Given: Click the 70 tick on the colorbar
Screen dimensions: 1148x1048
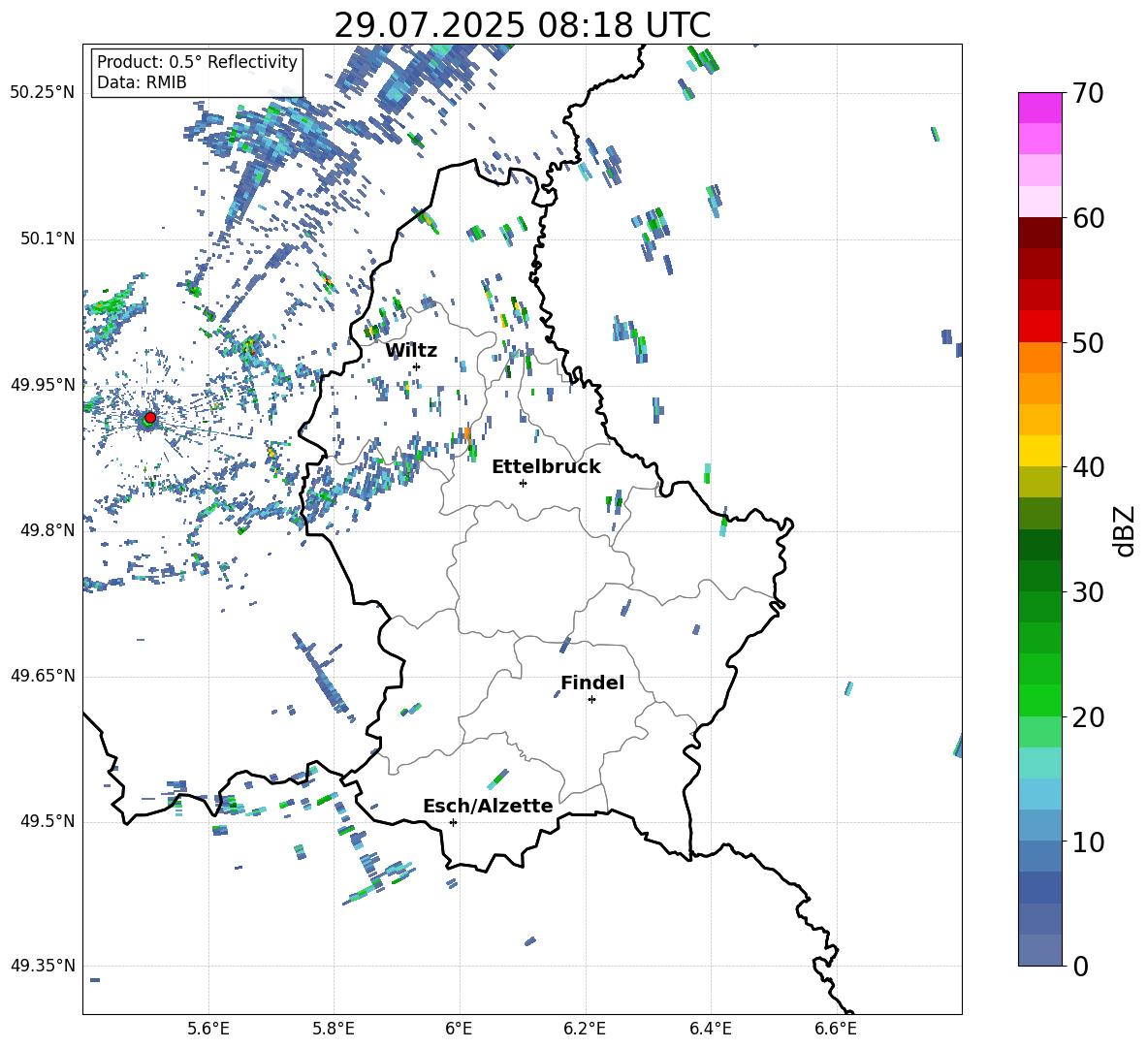Looking at the screenshot, I should click(x=1089, y=93).
